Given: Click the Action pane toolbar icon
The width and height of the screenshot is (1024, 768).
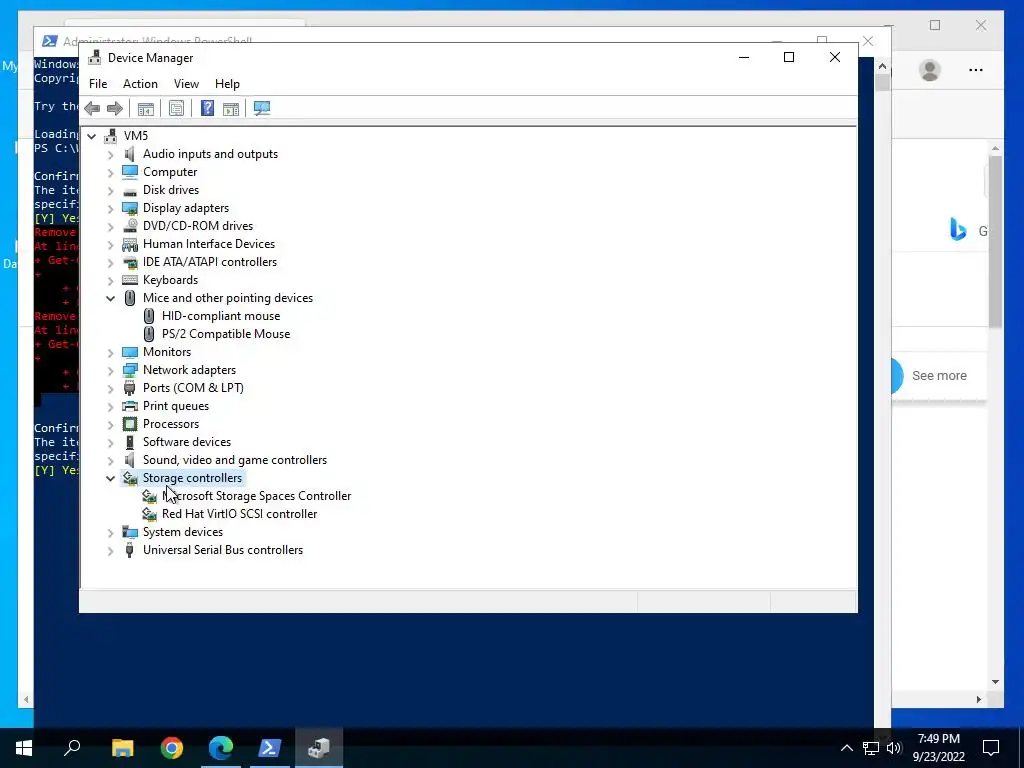Looking at the screenshot, I should (x=231, y=108).
